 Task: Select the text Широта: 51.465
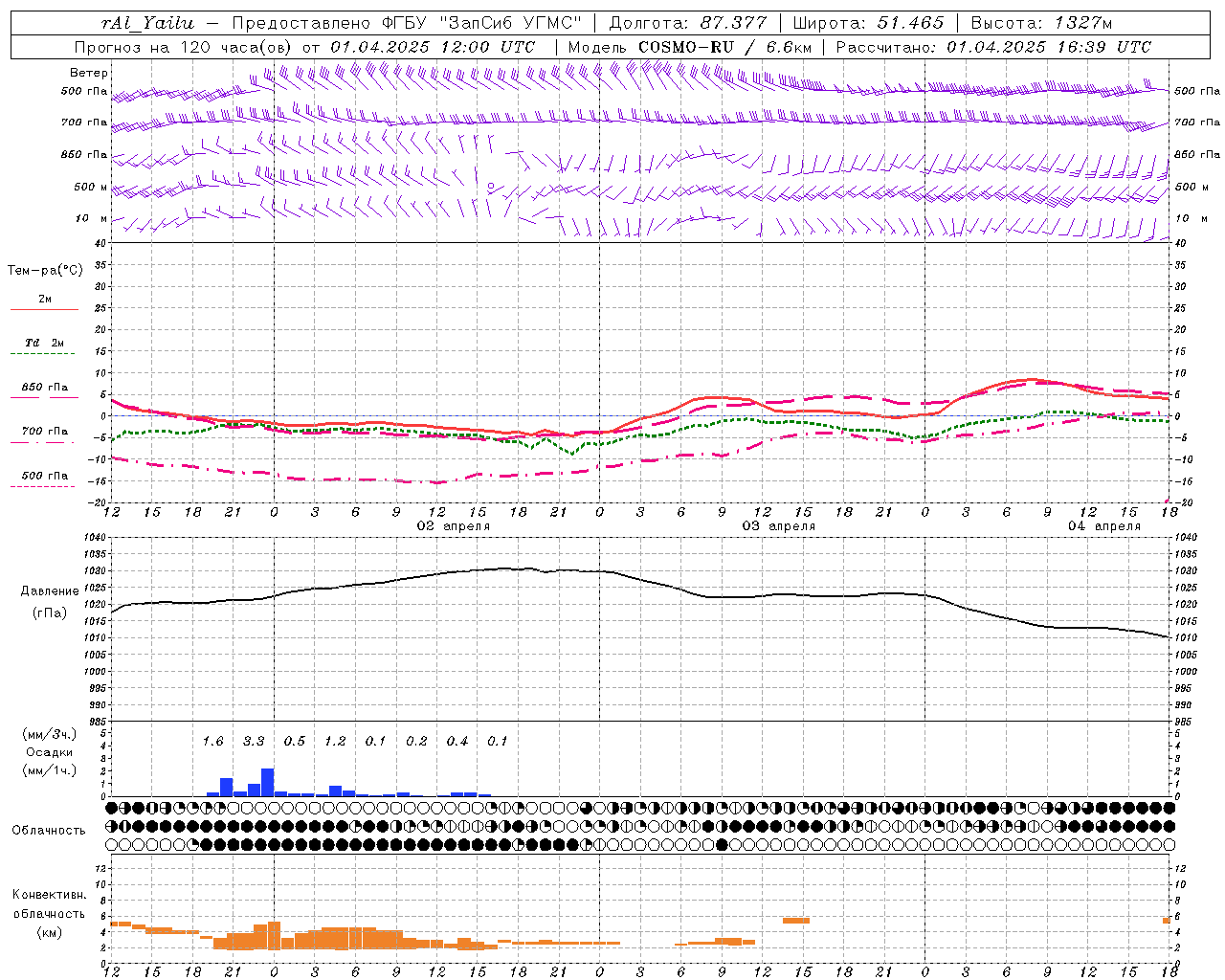(868, 23)
